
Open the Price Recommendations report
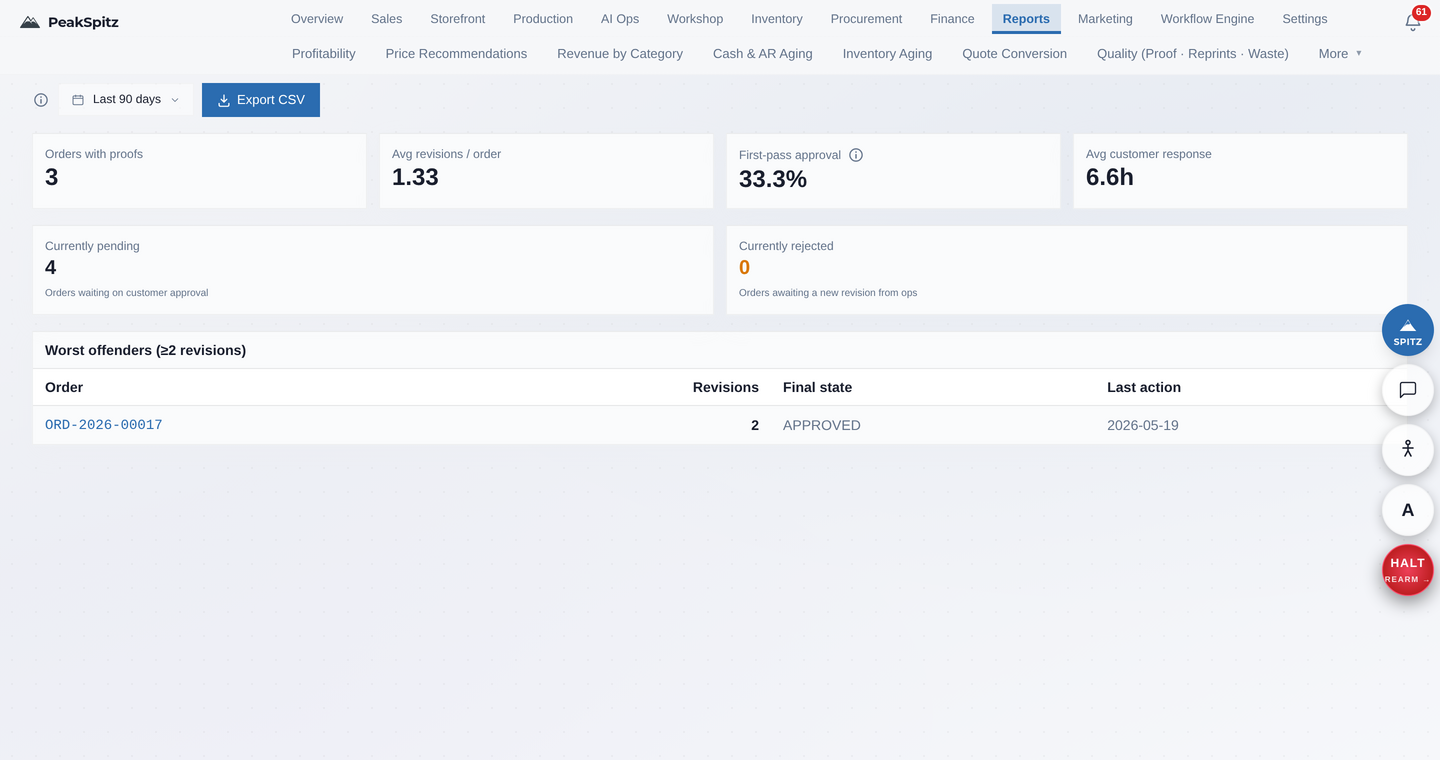456,54
